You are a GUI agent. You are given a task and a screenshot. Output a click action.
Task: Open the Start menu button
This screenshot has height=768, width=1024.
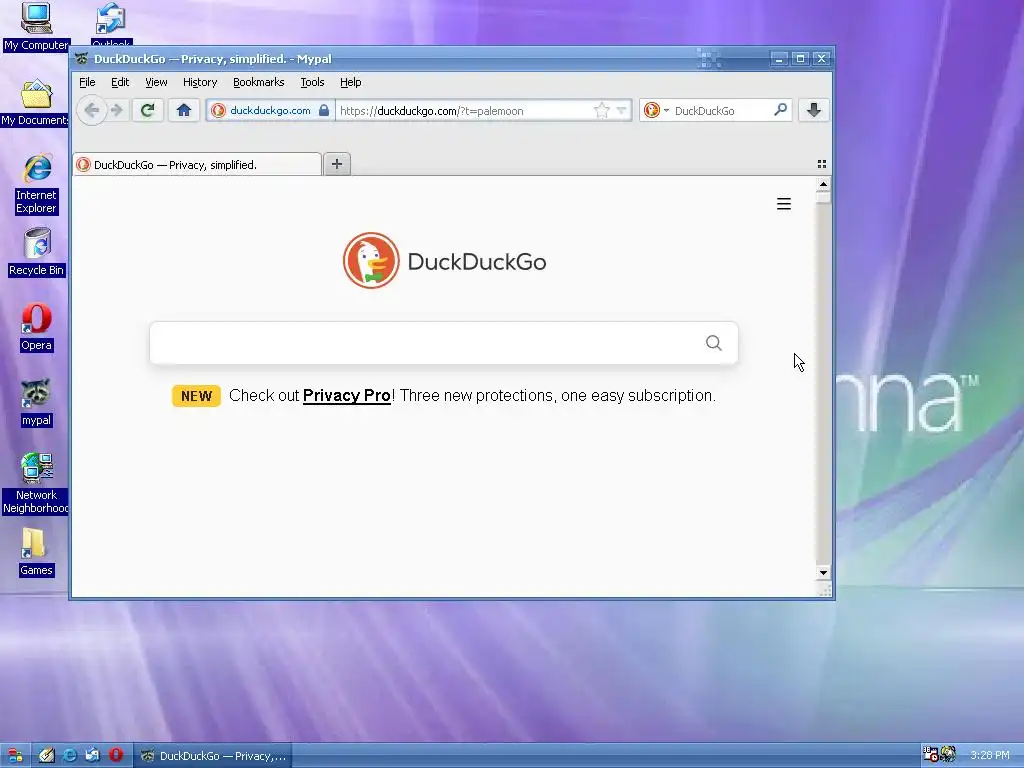pyautogui.click(x=14, y=756)
